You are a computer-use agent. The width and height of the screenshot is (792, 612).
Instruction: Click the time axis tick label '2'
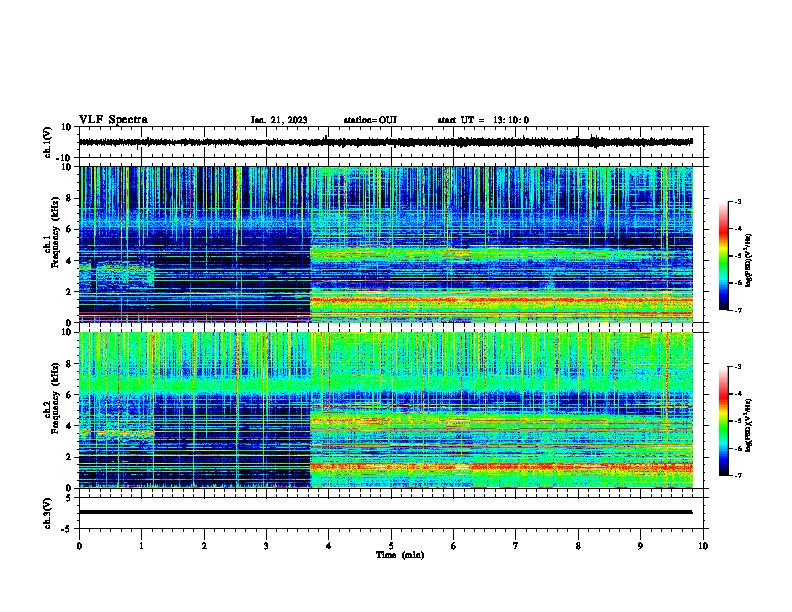(x=204, y=546)
